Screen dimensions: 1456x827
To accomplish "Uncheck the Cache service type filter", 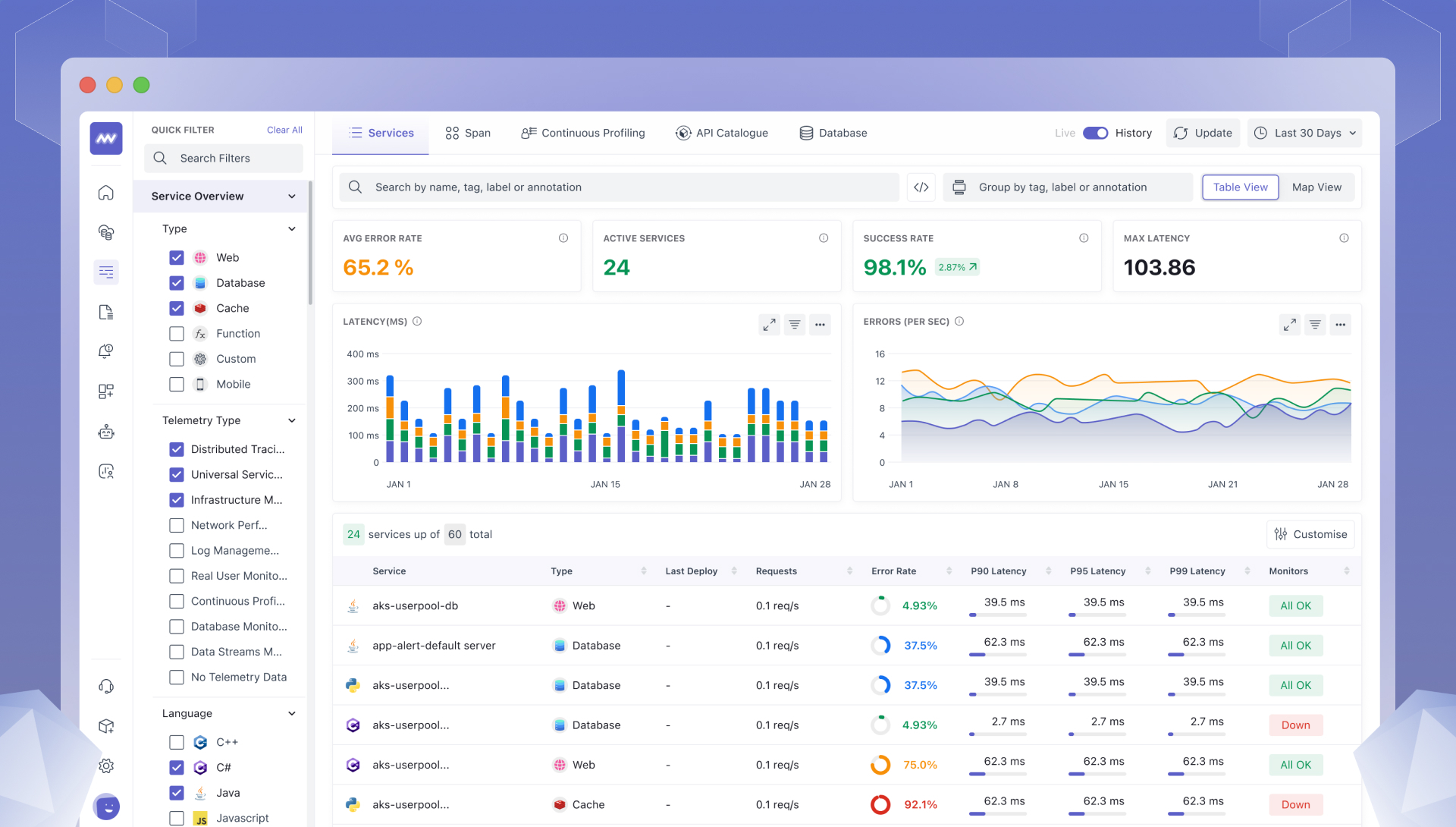I will [177, 308].
